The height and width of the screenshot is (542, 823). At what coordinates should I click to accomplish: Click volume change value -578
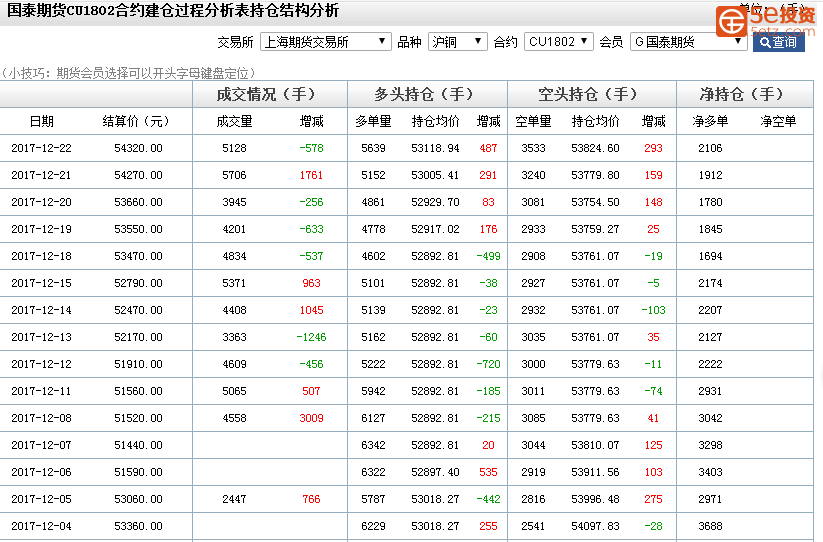pos(311,148)
